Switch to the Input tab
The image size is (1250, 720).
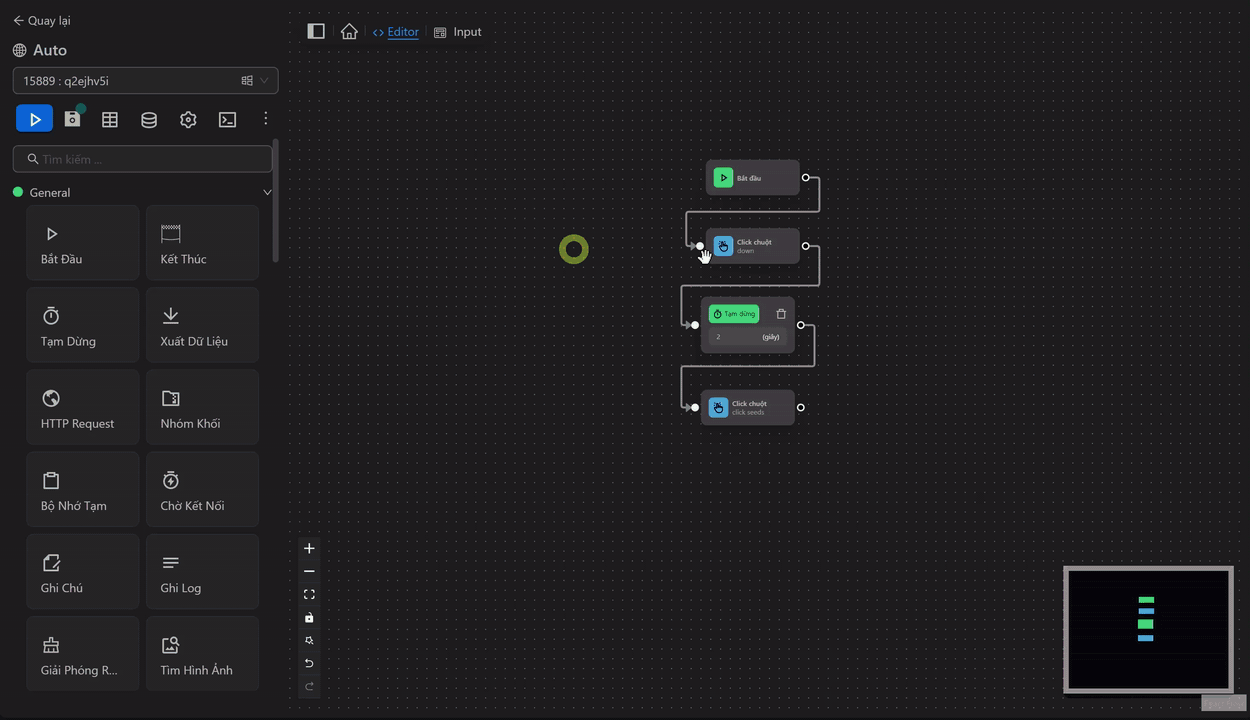click(458, 32)
